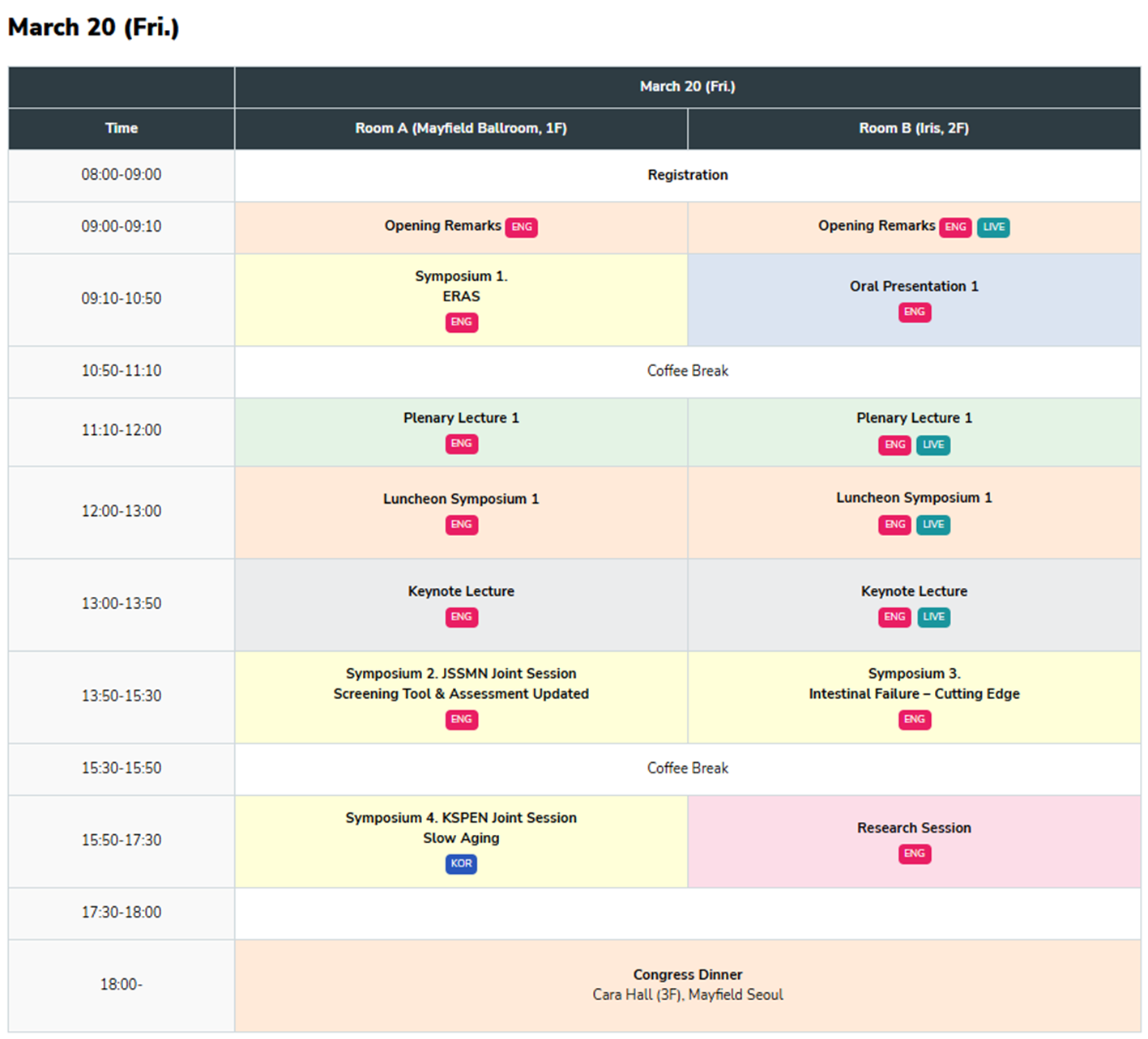This screenshot has height=1039, width=1148.
Task: Click the ENG badge under Symposium 1 ERAS
Action: (461, 322)
